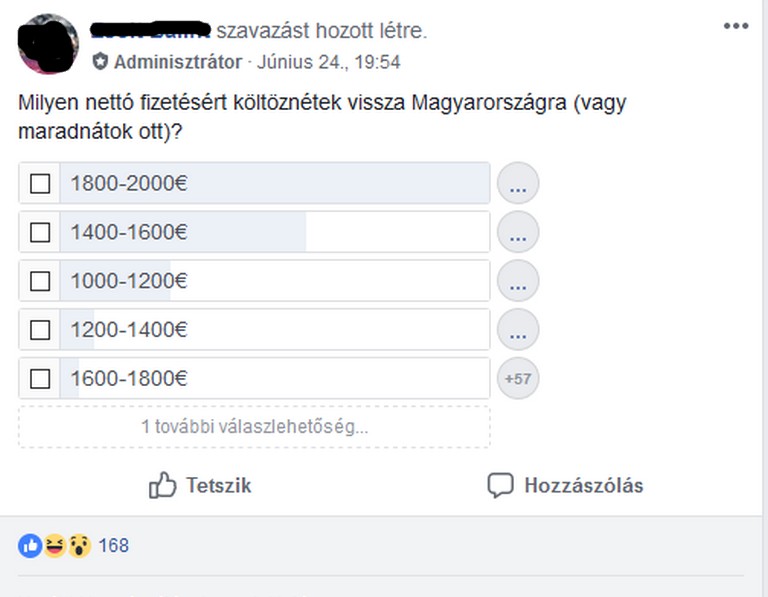768x597 pixels.
Task: Expand '1 további válaszlehetőség...' option
Action: point(254,427)
